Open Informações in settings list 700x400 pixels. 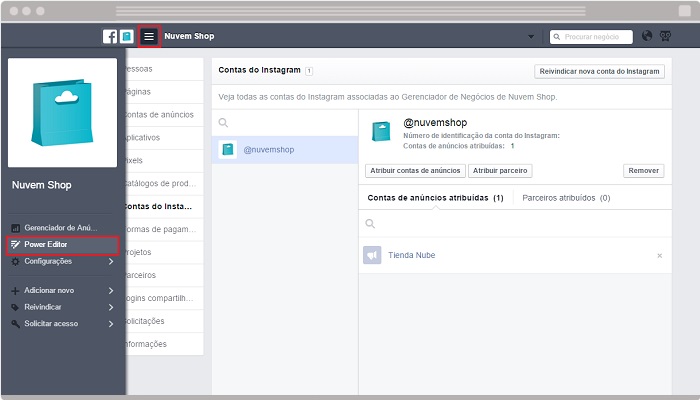[x=164, y=344]
